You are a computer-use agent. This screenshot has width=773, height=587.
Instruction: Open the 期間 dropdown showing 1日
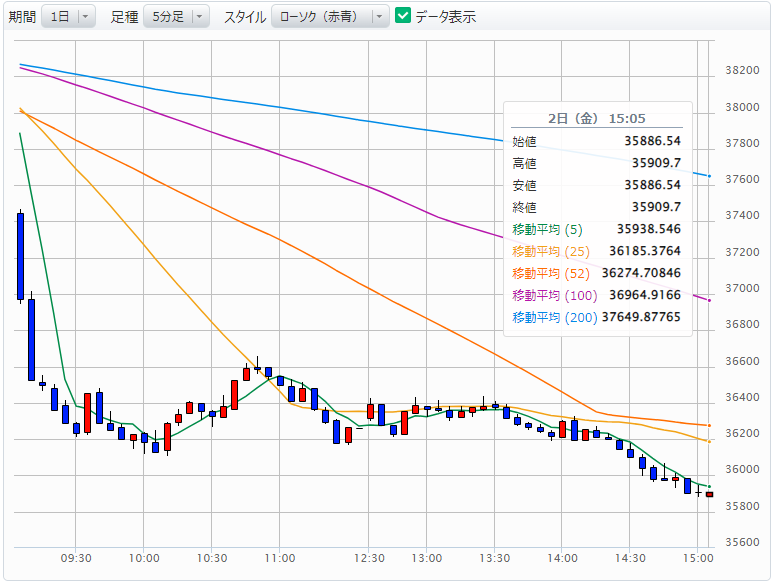[68, 17]
